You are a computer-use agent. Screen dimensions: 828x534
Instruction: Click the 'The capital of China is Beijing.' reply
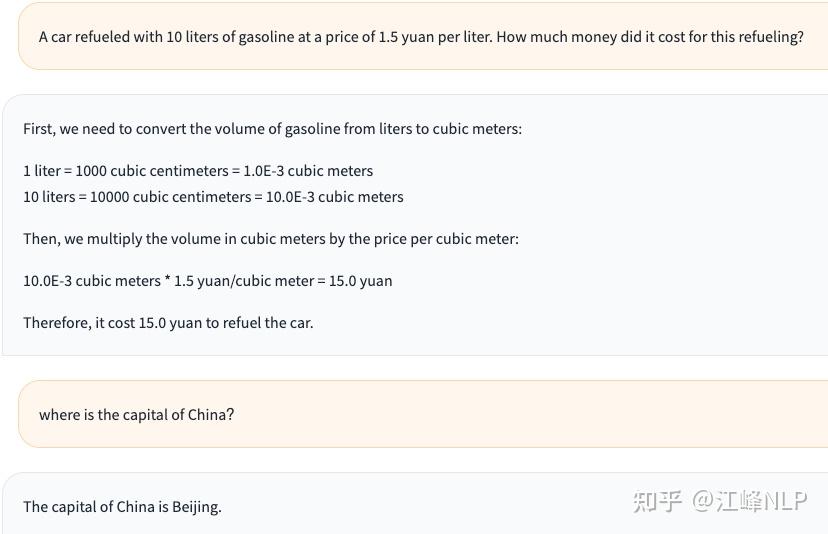click(x=122, y=506)
